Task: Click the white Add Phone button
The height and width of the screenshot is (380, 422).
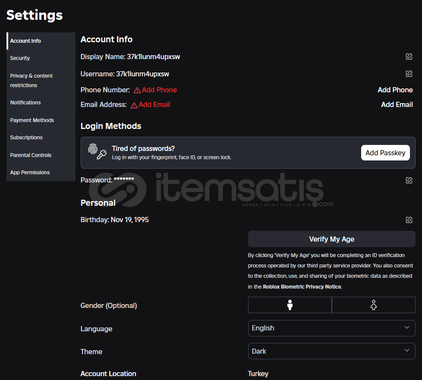Action: pyautogui.click(x=395, y=90)
